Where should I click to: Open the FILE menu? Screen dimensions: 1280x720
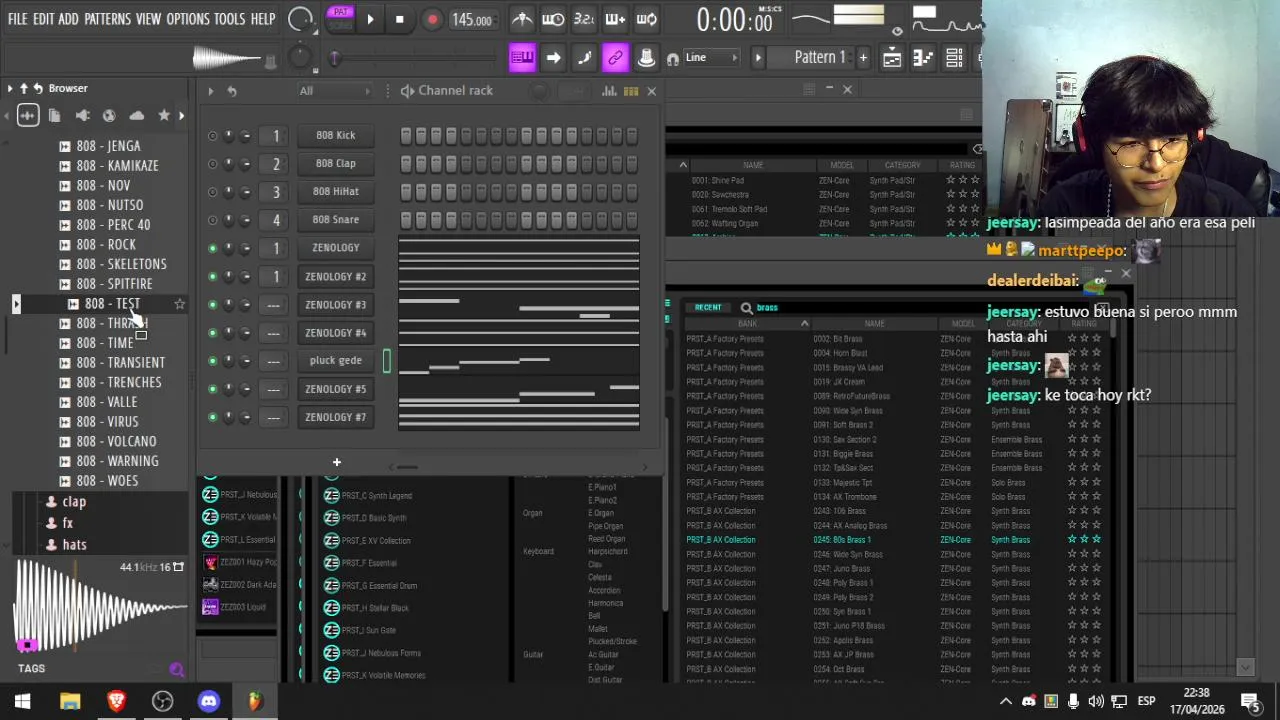pyautogui.click(x=18, y=19)
